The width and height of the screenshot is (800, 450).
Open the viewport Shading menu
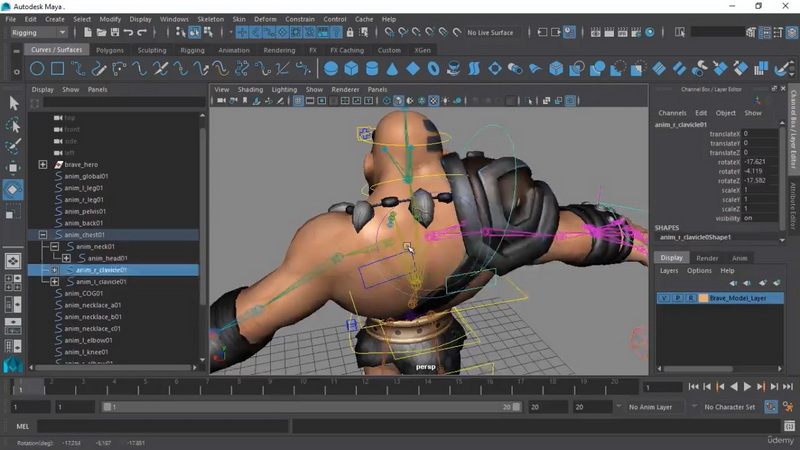[x=250, y=89]
